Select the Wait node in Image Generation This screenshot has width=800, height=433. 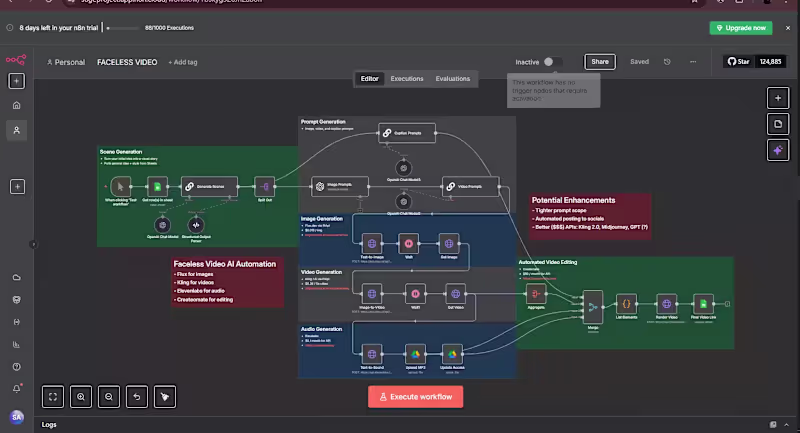[409, 244]
